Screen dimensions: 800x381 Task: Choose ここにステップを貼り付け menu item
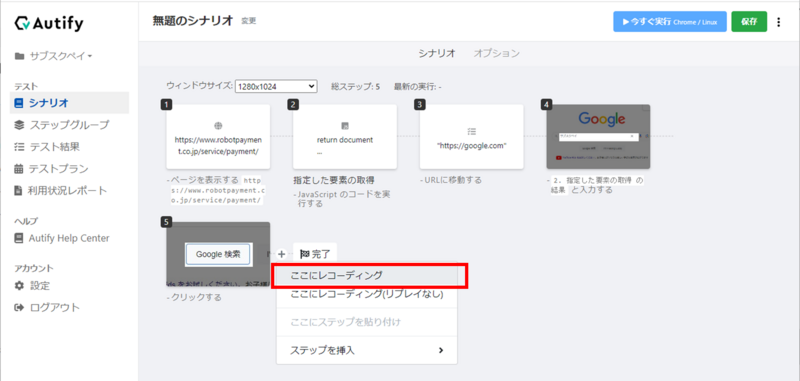point(367,322)
